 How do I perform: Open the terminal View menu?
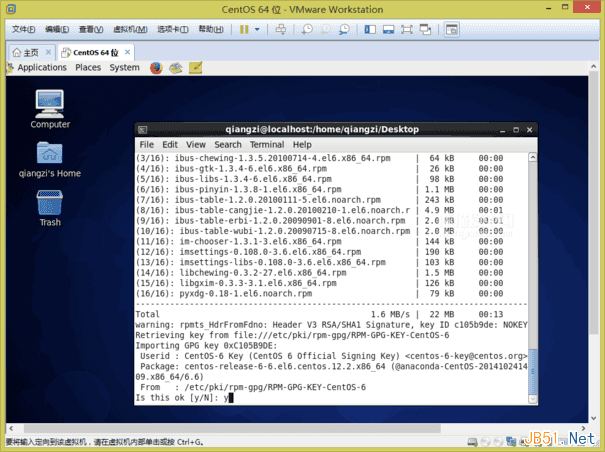(x=196, y=145)
